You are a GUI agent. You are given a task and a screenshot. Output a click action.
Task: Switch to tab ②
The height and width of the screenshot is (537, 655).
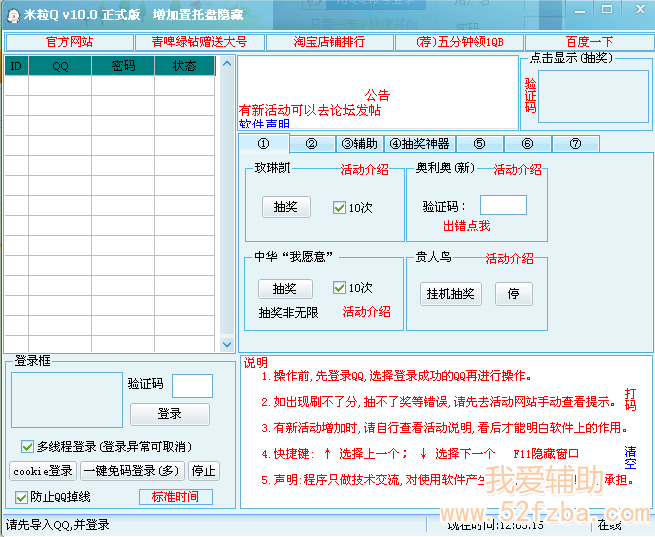[x=312, y=144]
